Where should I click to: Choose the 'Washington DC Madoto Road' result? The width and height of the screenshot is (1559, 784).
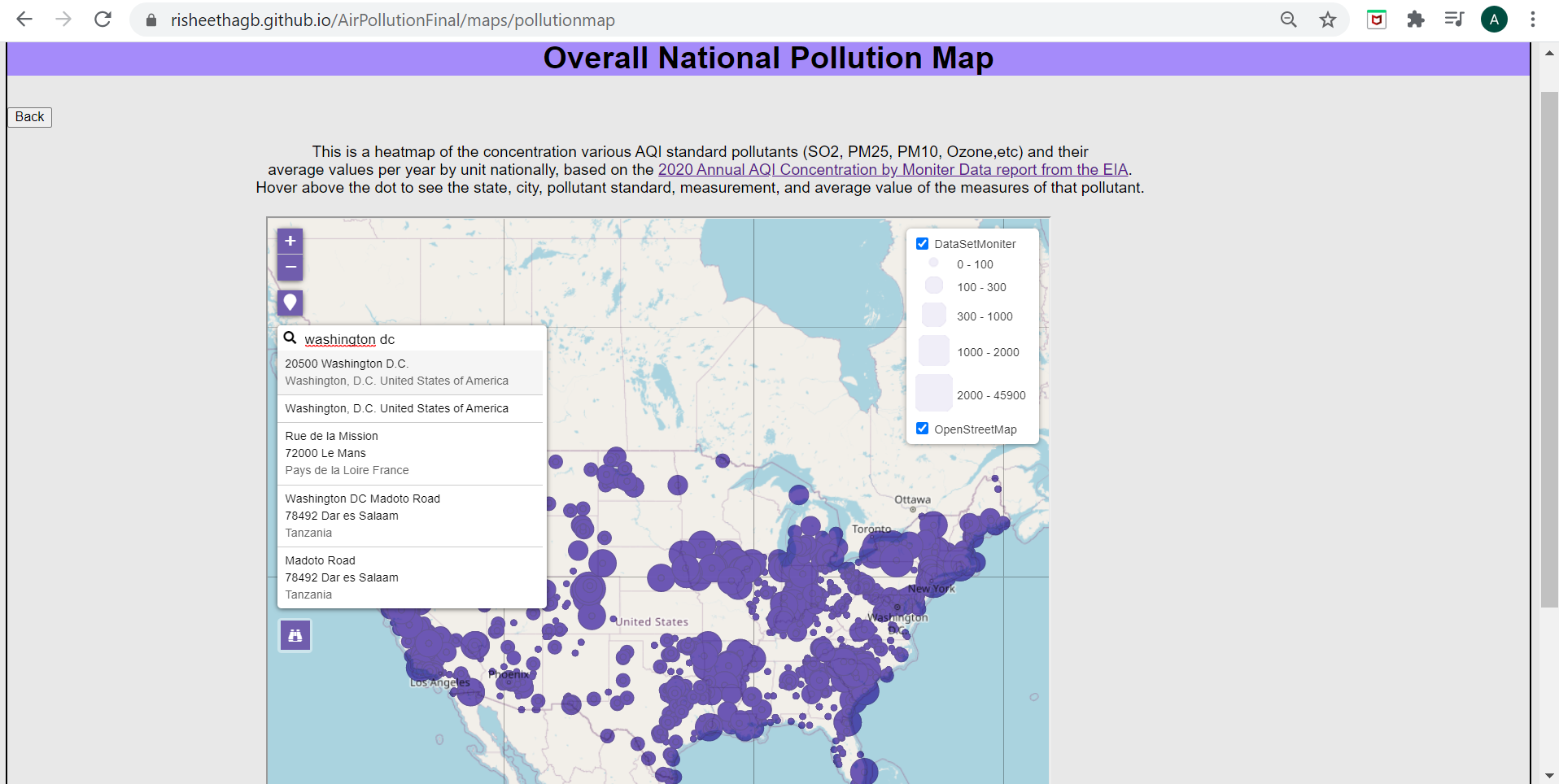point(410,516)
